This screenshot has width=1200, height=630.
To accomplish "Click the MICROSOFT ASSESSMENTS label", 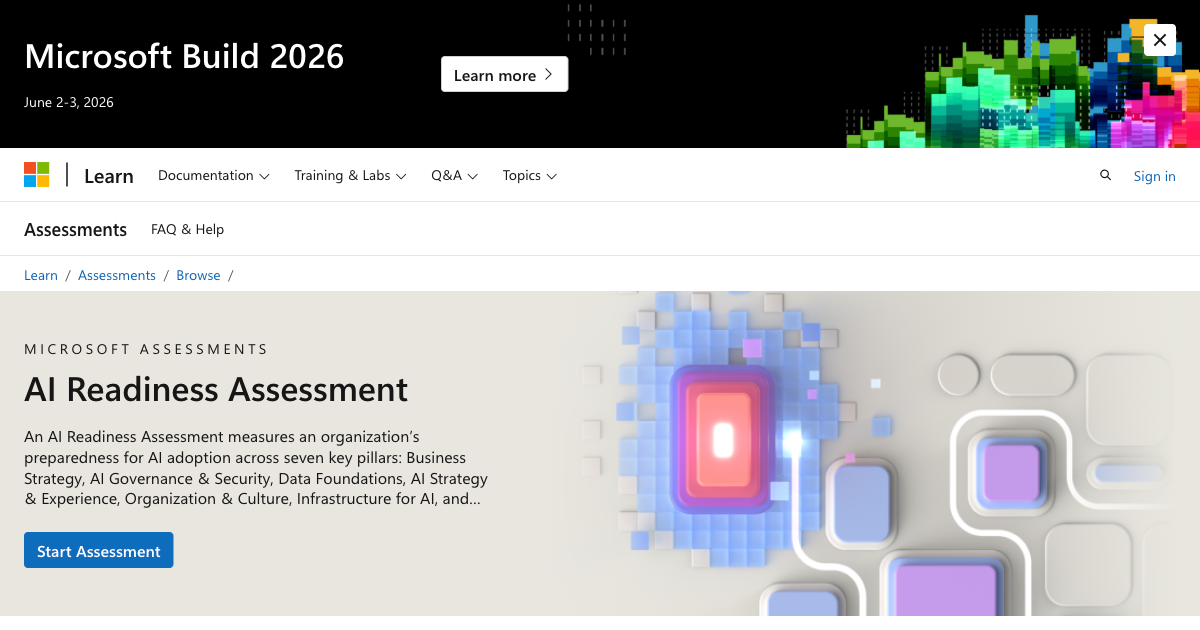I will tap(146, 349).
